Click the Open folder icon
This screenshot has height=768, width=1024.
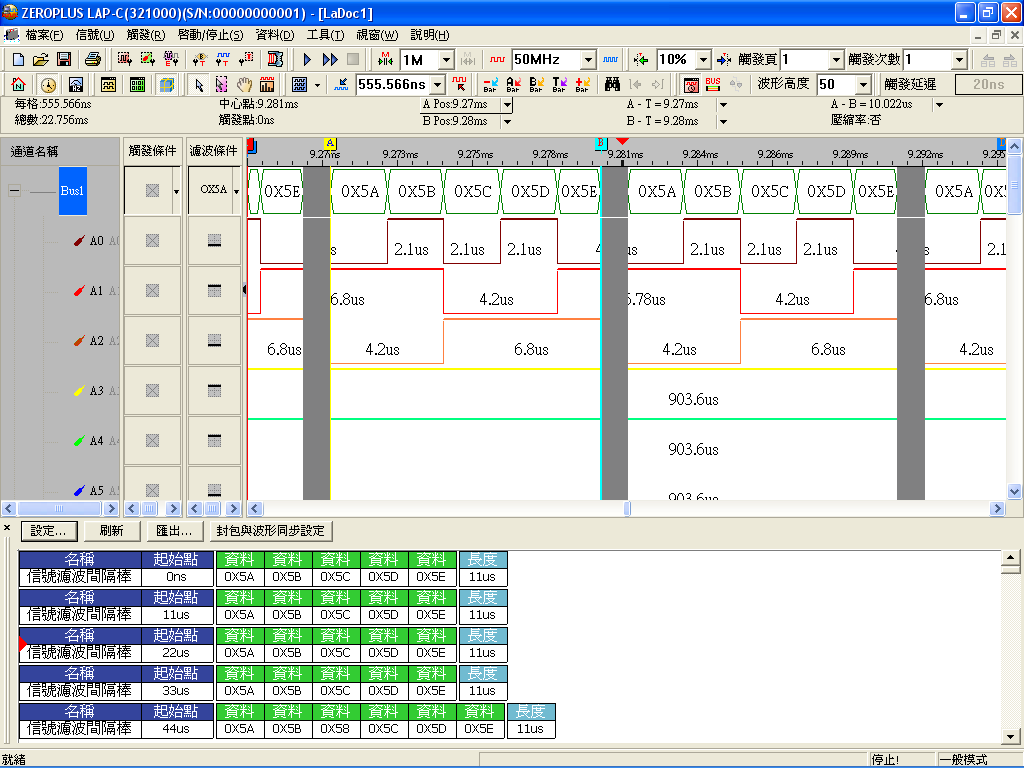41,60
